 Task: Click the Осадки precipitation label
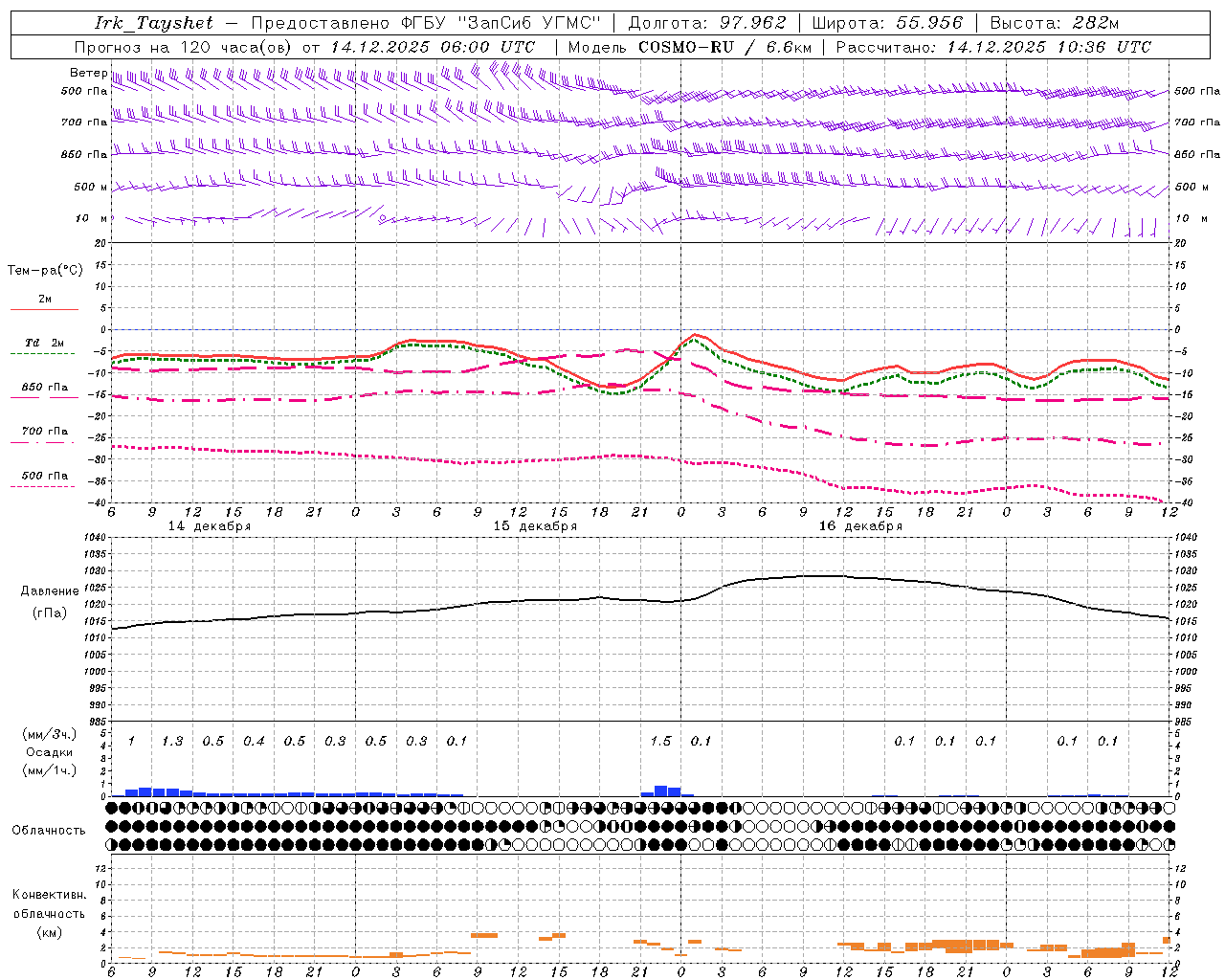click(50, 752)
